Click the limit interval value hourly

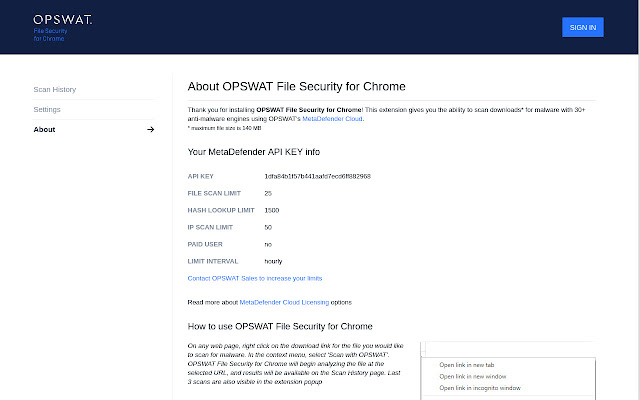(274, 261)
